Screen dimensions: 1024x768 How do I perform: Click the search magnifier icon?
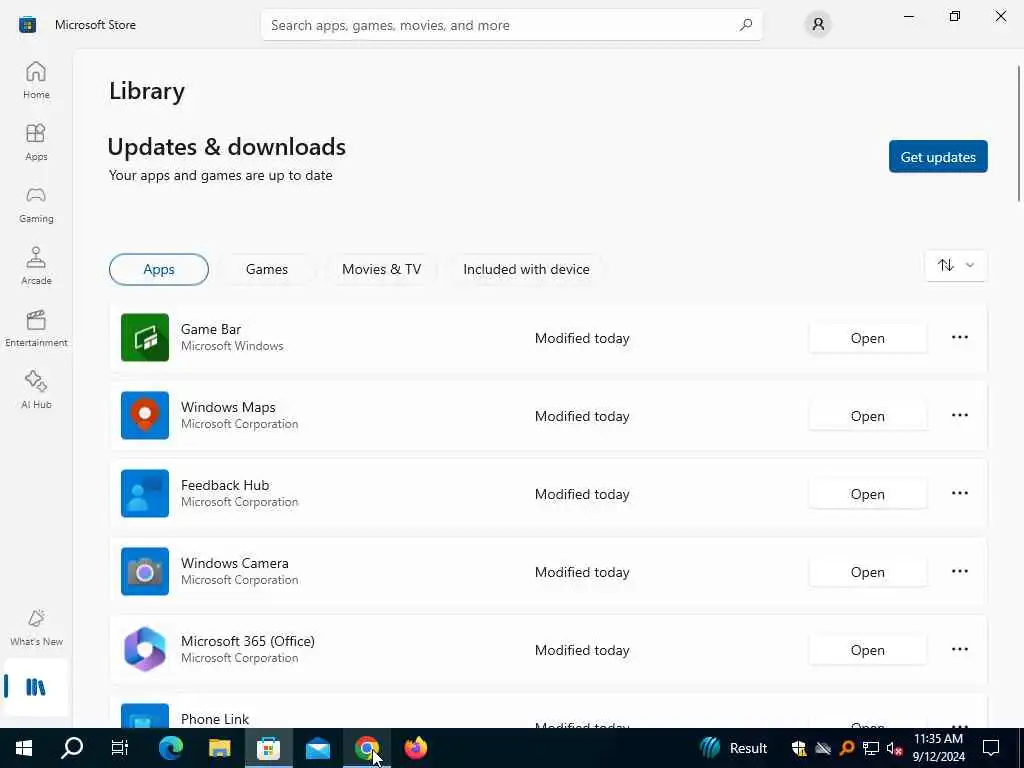(x=746, y=25)
